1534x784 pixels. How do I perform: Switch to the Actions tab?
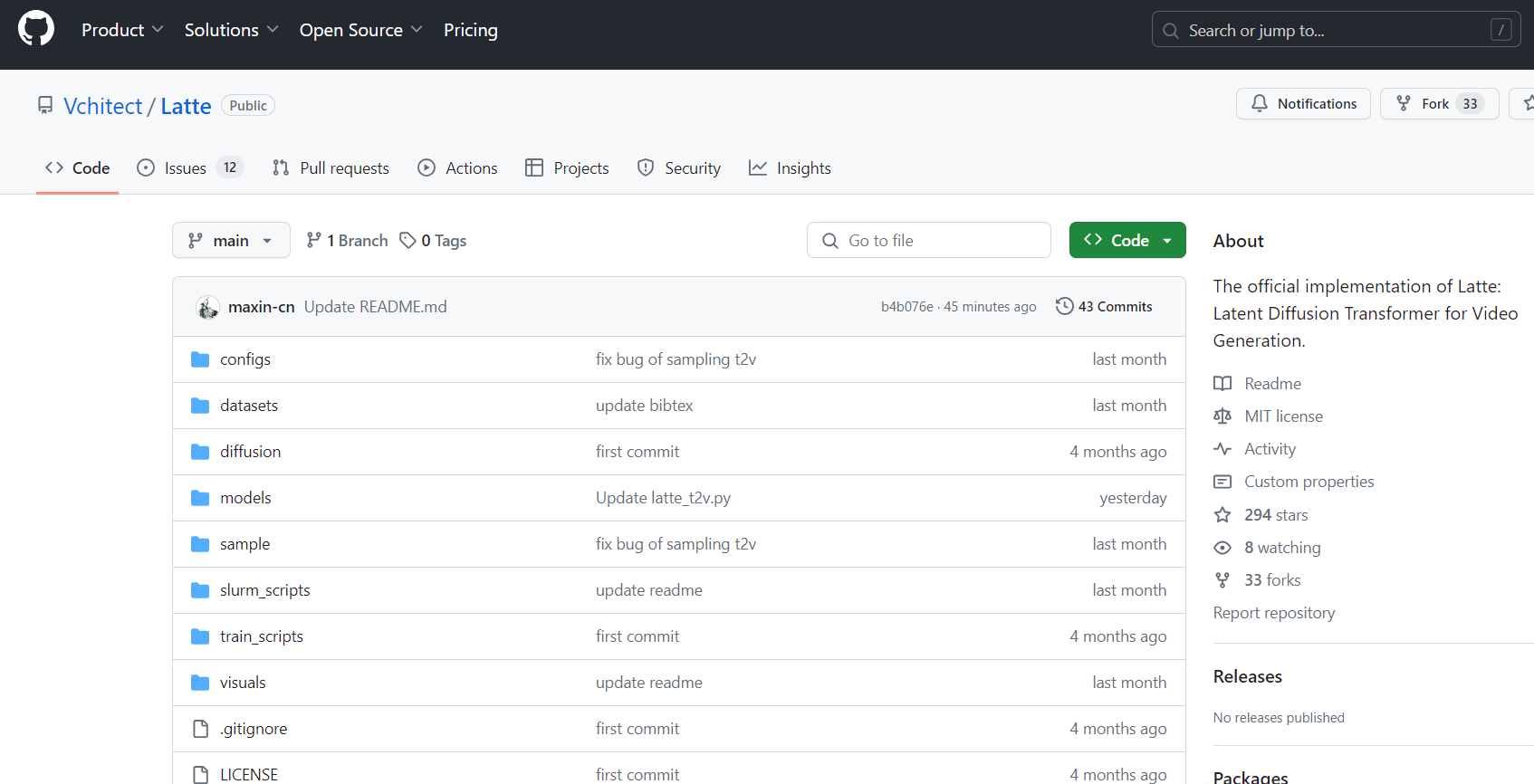click(457, 167)
